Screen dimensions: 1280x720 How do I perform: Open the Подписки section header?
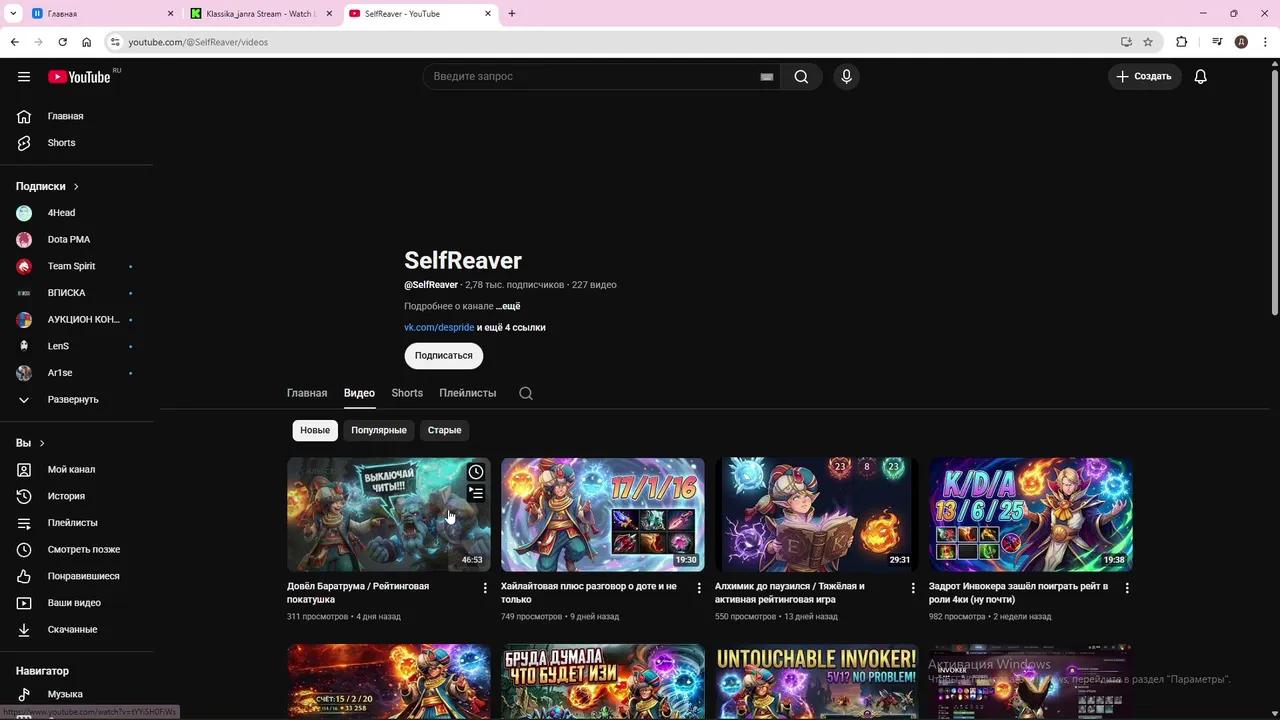coord(47,186)
